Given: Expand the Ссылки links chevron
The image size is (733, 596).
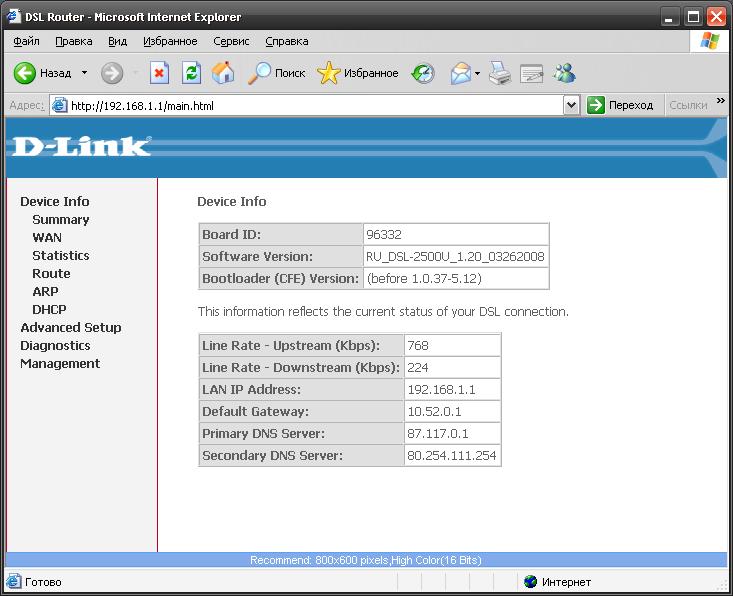Looking at the screenshot, I should (720, 101).
